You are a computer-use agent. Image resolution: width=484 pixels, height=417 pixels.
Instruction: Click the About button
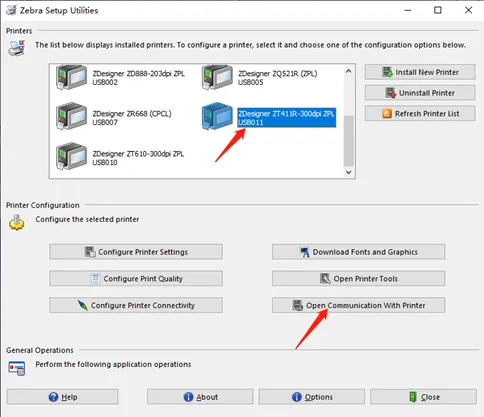pyautogui.click(x=200, y=397)
